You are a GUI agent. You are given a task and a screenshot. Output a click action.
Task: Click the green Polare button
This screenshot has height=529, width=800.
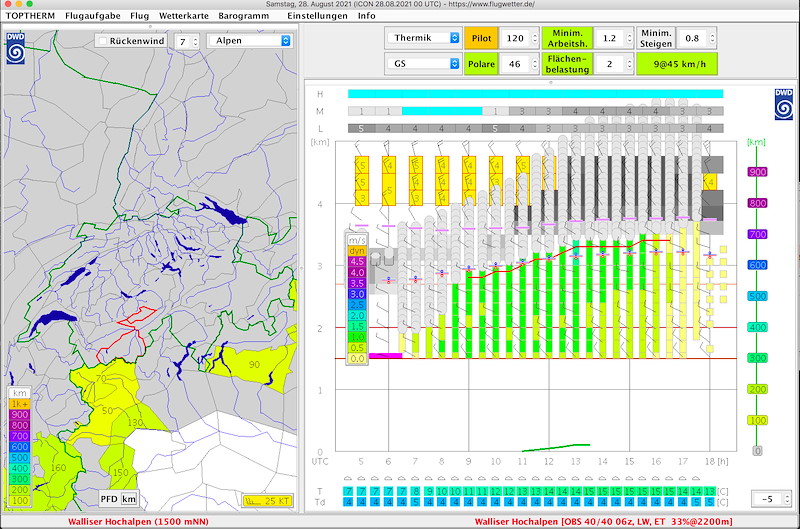click(x=482, y=64)
